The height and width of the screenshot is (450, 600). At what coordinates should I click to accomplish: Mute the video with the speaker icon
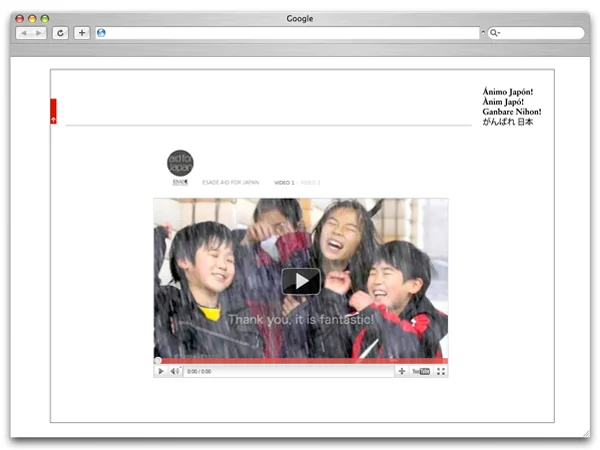click(175, 371)
